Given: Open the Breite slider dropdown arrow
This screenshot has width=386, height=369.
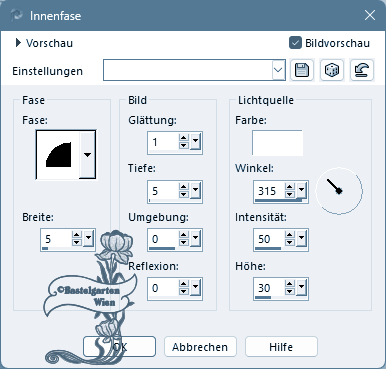Looking at the screenshot, I should 88,239.
